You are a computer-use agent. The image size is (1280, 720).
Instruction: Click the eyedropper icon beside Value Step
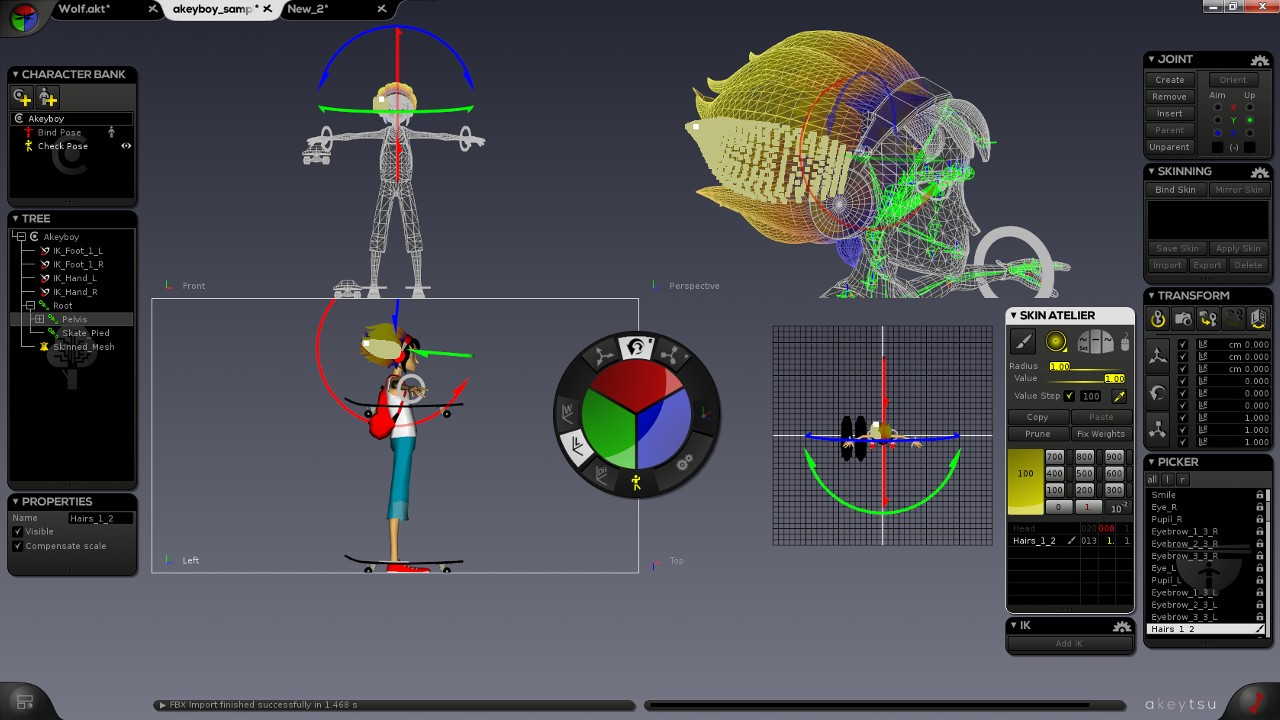click(x=1119, y=396)
